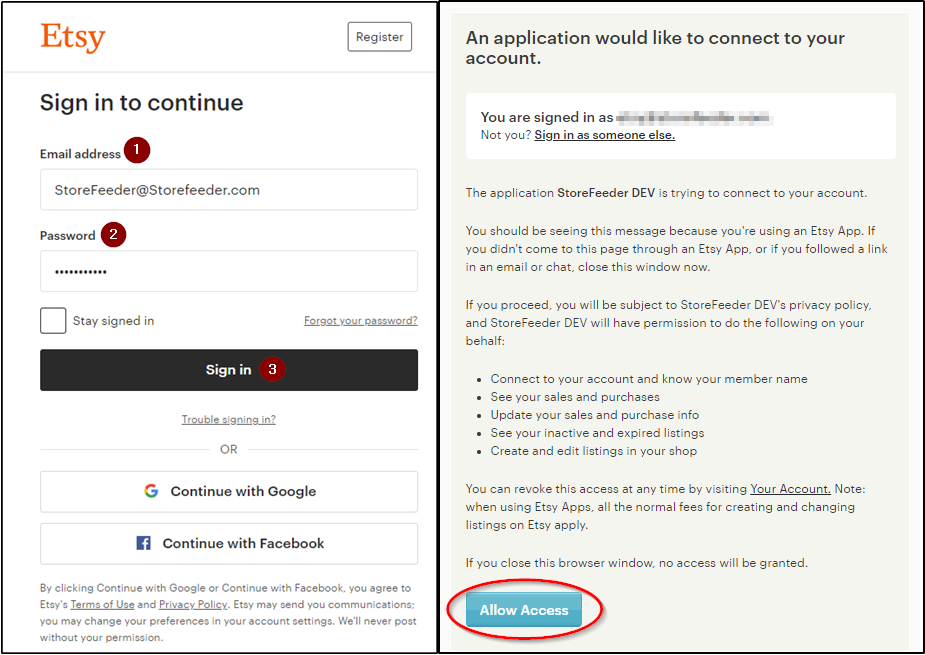Select Sign in as someone else
Image resolution: width=925 pixels, height=655 pixels.
click(x=604, y=133)
